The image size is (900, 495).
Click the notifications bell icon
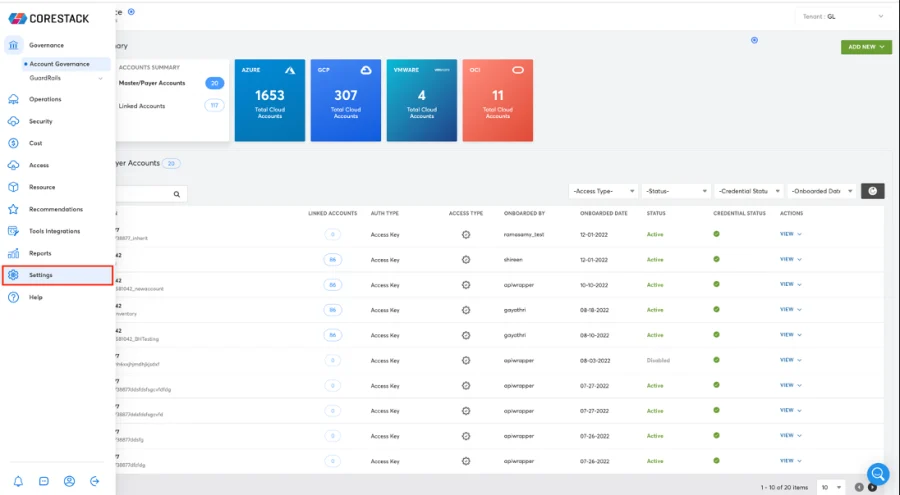click(x=18, y=481)
